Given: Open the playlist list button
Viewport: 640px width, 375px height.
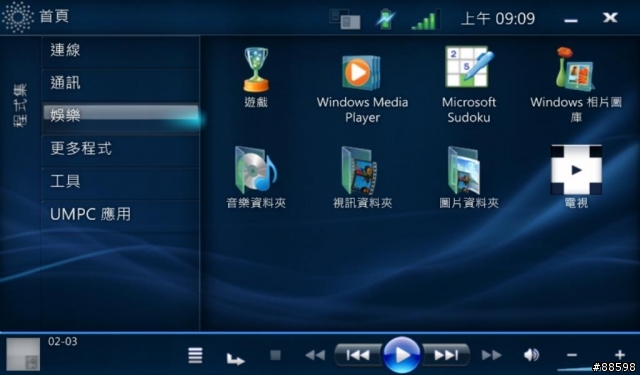Looking at the screenshot, I should 195,355.
